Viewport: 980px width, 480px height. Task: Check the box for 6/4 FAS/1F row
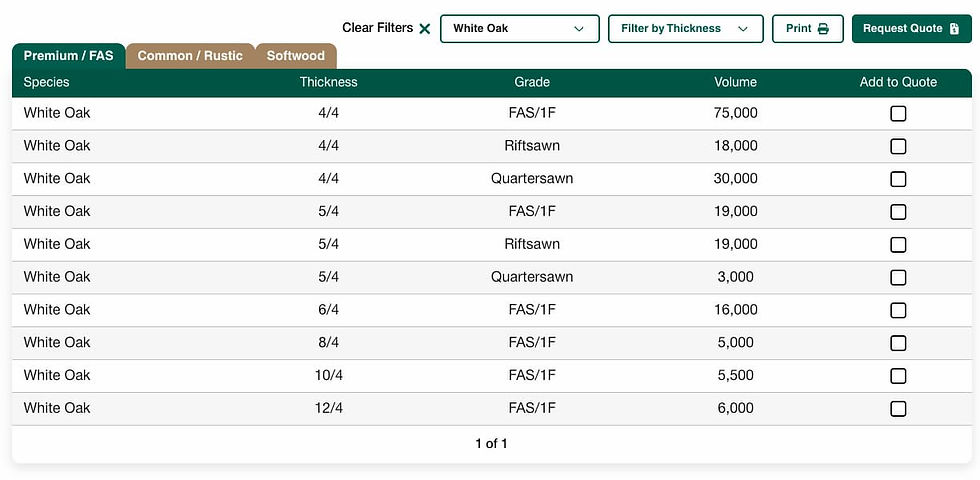pos(898,310)
